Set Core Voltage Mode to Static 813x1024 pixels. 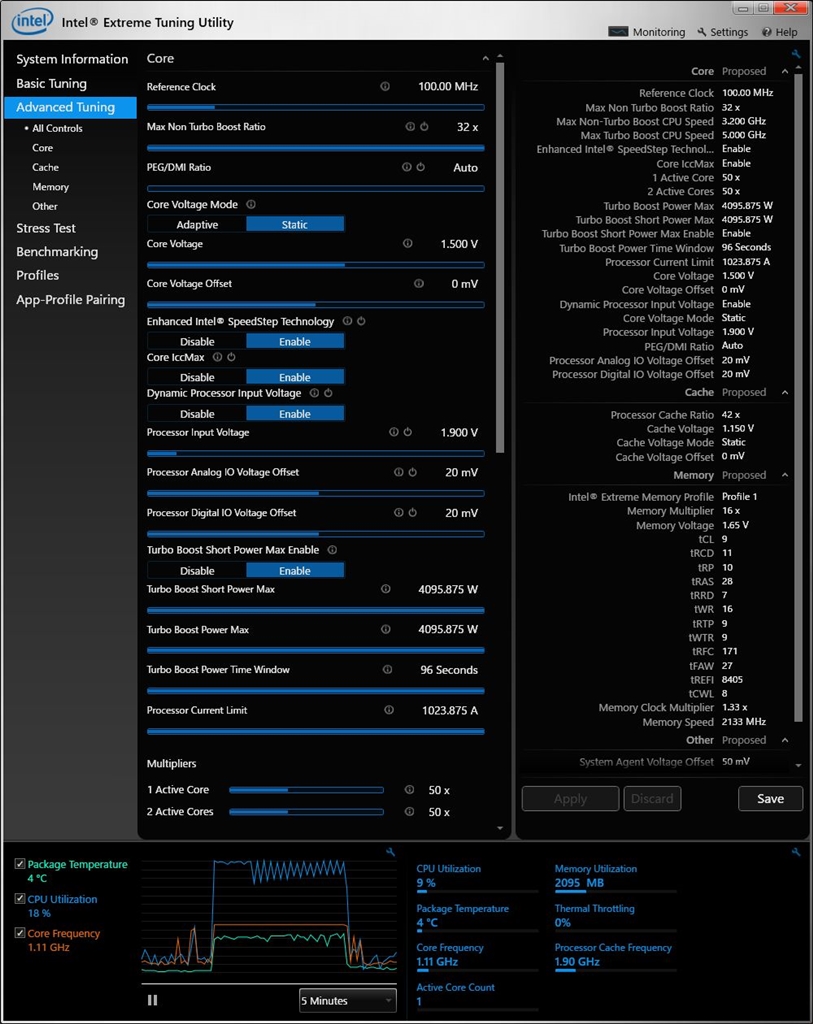point(295,225)
